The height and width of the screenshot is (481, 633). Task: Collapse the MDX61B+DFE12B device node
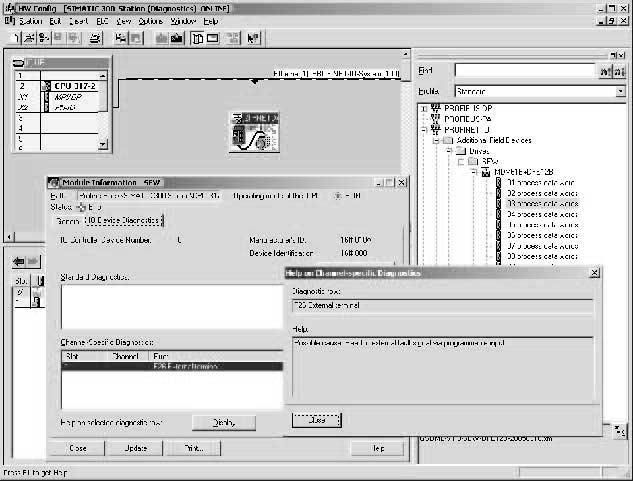click(474, 172)
